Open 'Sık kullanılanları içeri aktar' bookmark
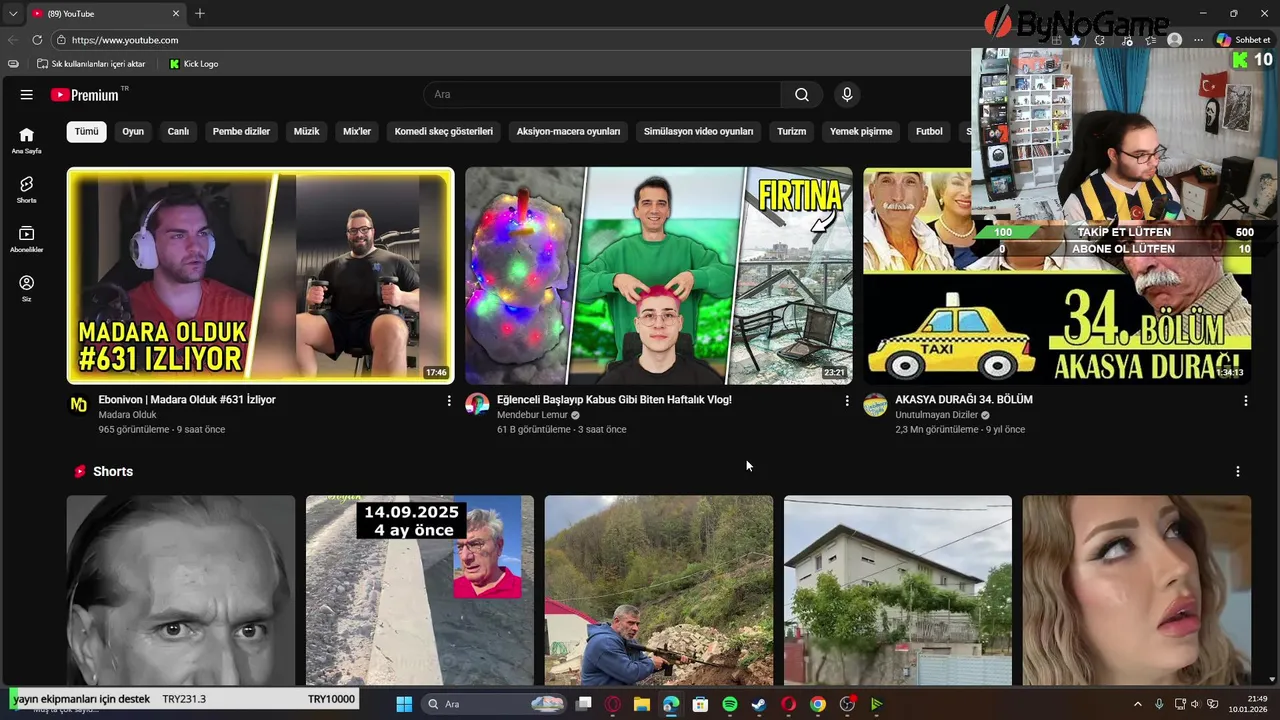The image size is (1280, 720). coord(91,64)
